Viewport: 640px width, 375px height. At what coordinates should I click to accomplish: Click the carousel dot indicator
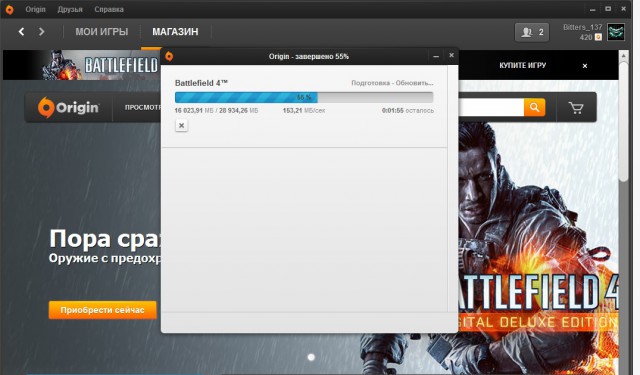point(311,357)
